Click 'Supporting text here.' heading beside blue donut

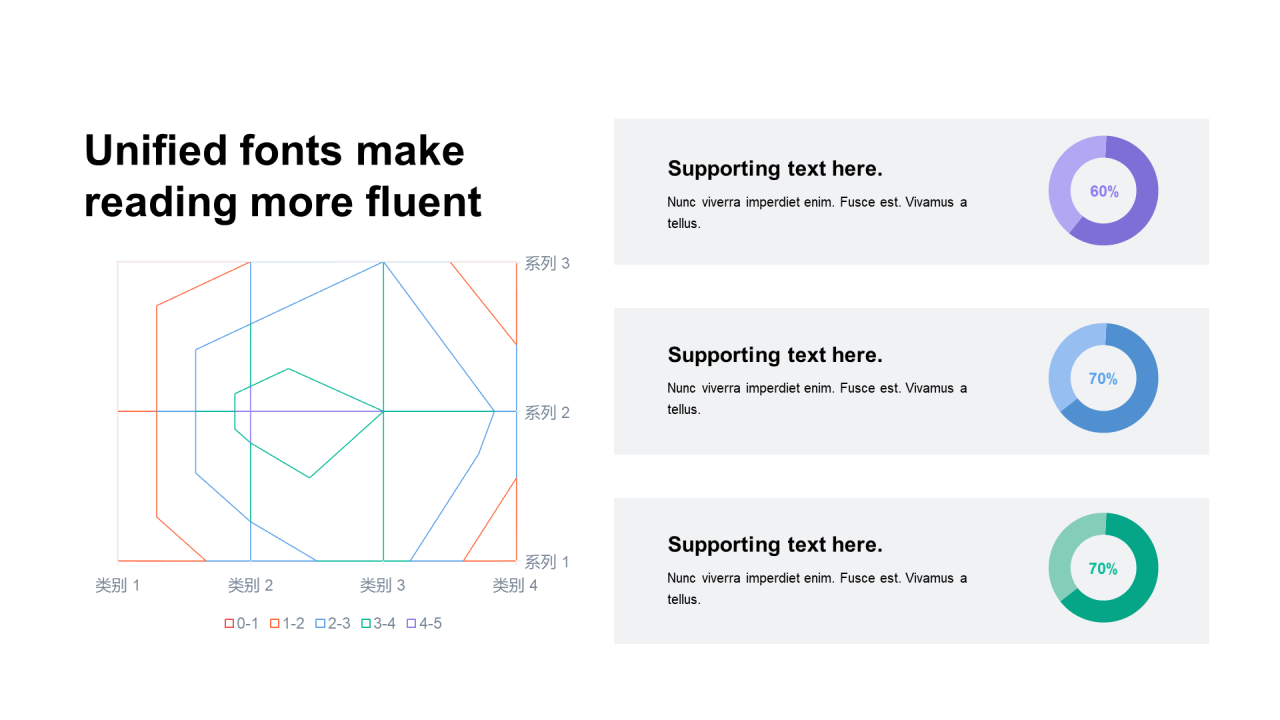775,355
